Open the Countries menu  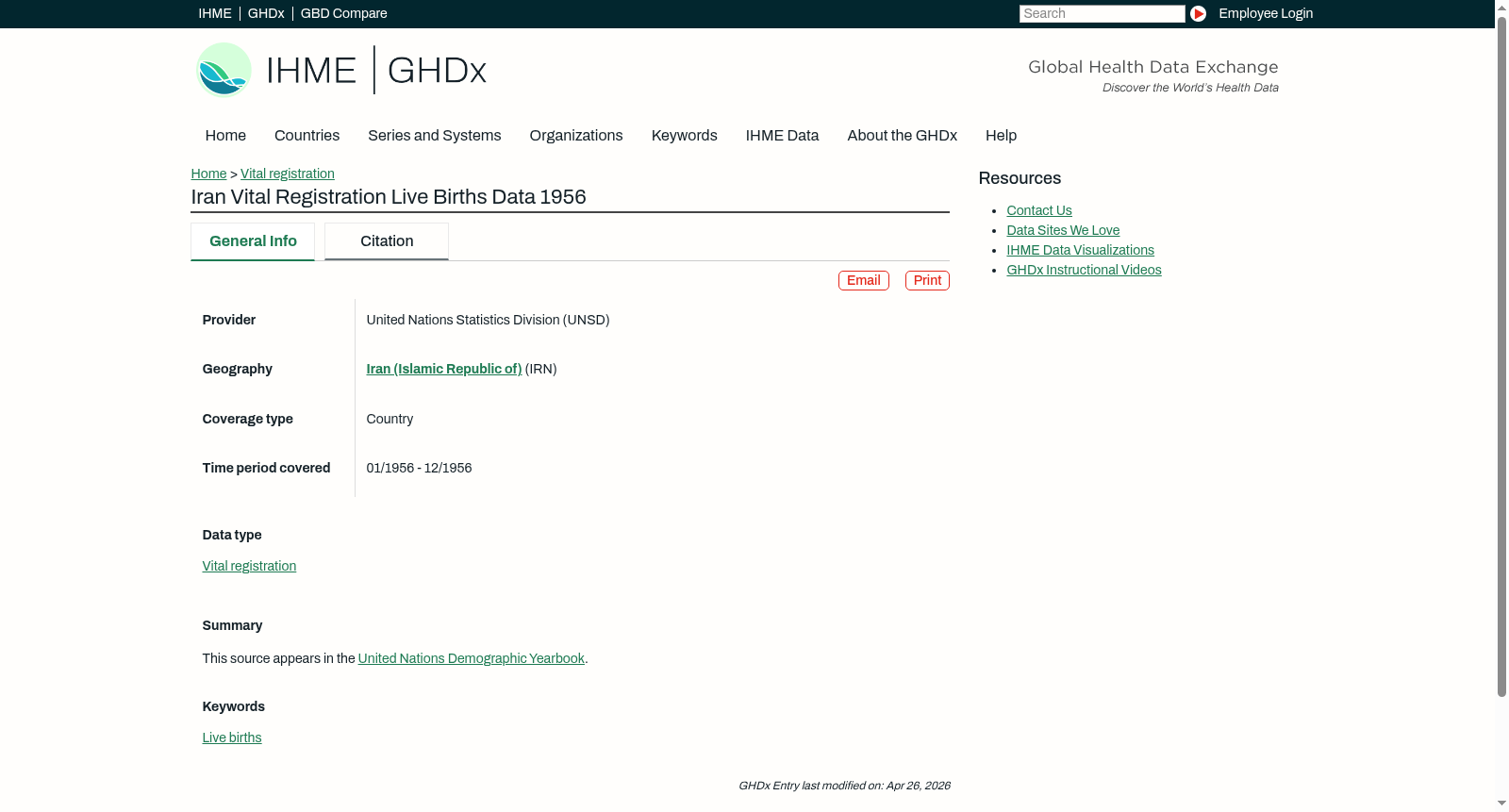pyautogui.click(x=307, y=136)
